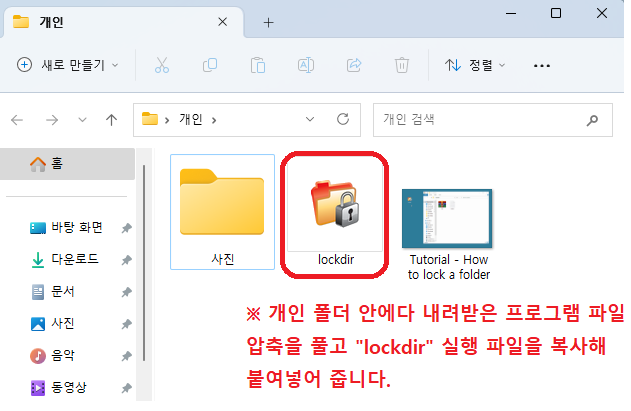Screen dimensions: 631x411
Task: Unpin 음악 using its pin icon
Action: point(127,356)
